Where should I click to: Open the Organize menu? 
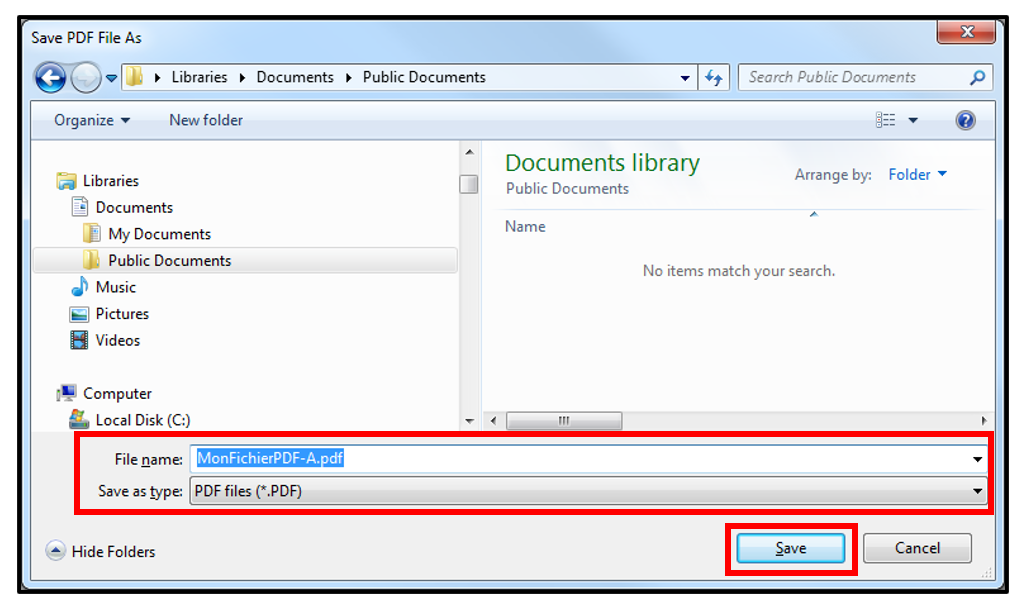pyautogui.click(x=92, y=120)
